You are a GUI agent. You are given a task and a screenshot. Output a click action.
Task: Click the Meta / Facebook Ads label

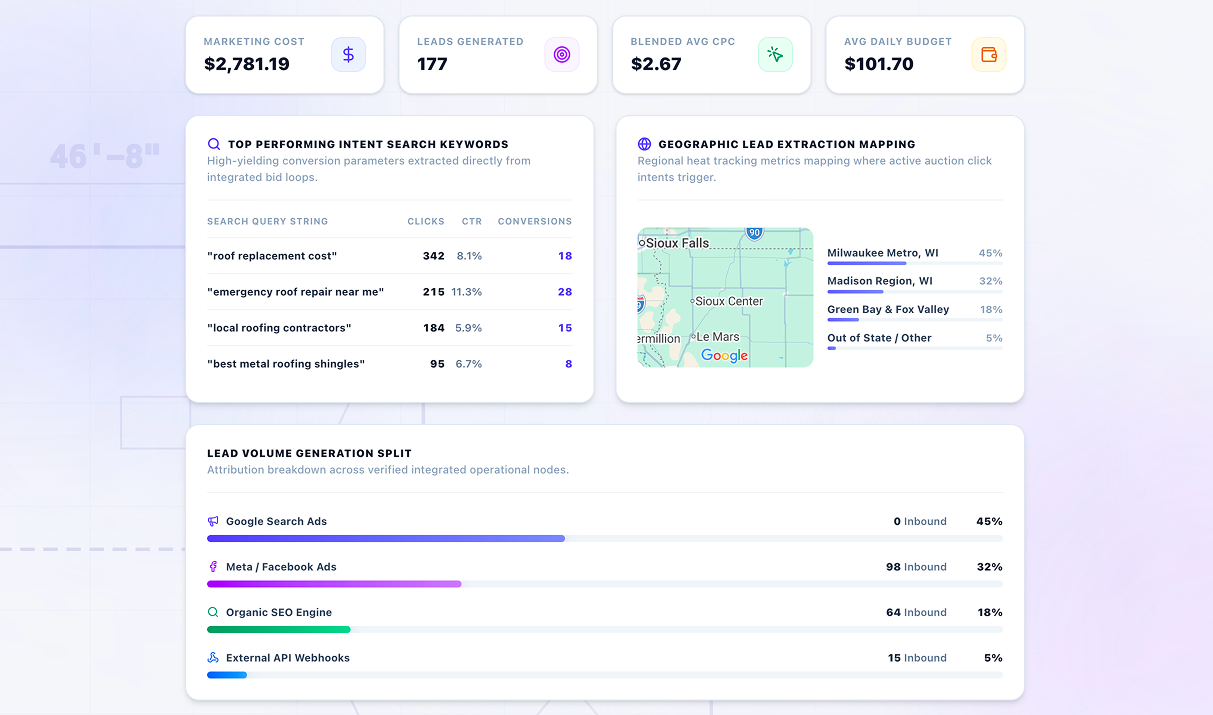click(x=281, y=567)
